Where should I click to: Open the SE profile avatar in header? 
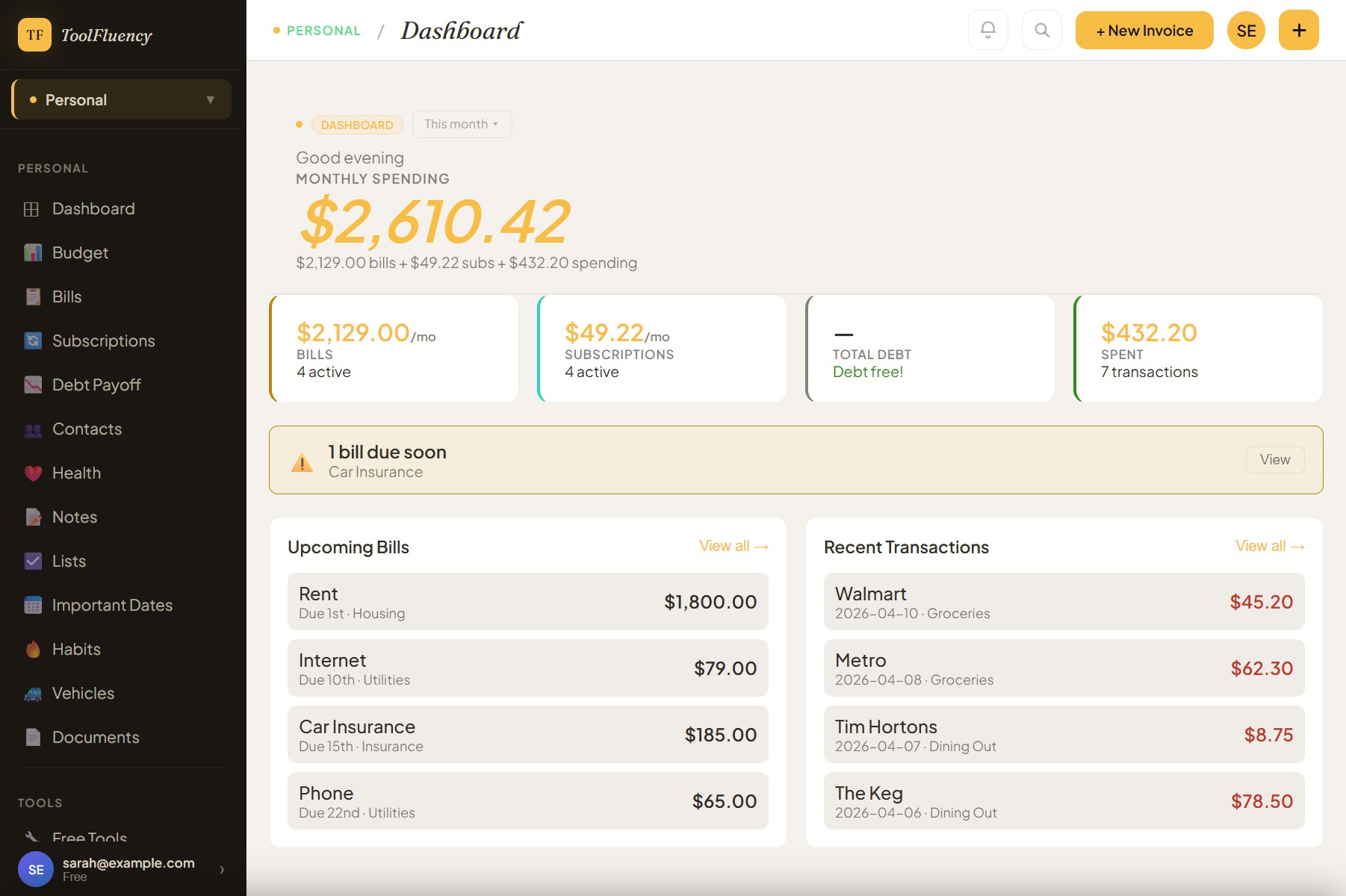tap(1247, 31)
